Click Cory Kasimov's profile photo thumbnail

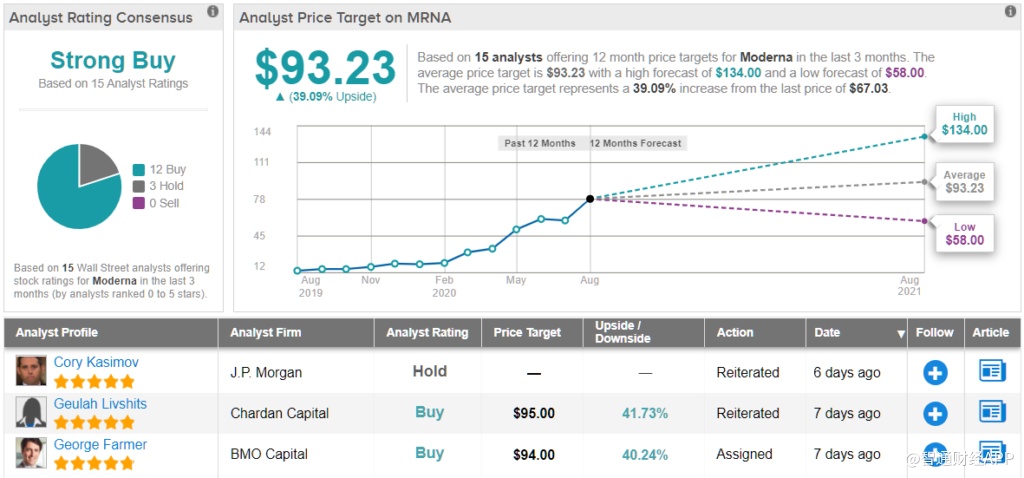(31, 371)
